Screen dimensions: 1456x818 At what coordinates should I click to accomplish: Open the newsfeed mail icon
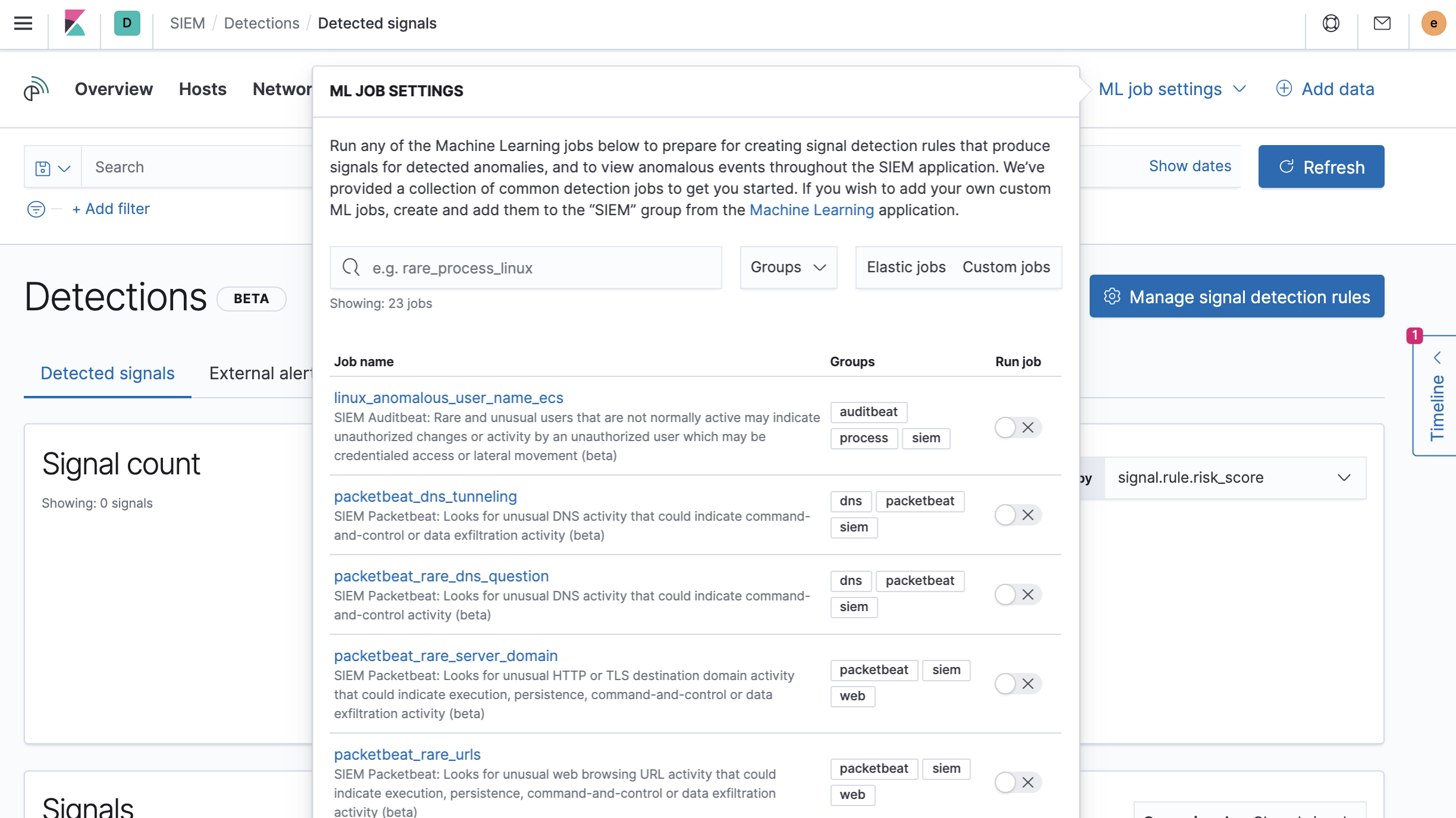[x=1382, y=23]
